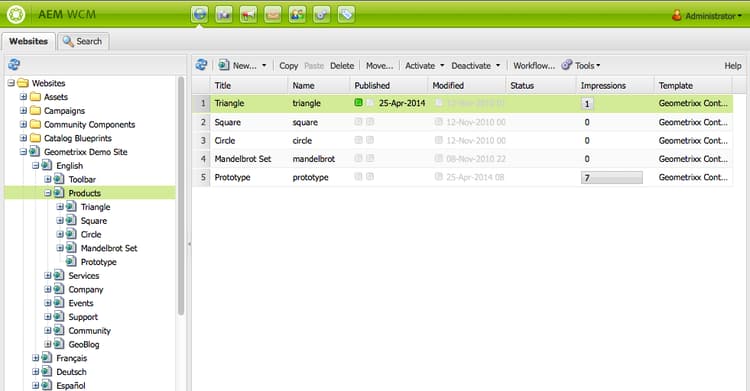The width and height of the screenshot is (750, 391).
Task: Select the Services page in tree
Action: click(x=84, y=275)
